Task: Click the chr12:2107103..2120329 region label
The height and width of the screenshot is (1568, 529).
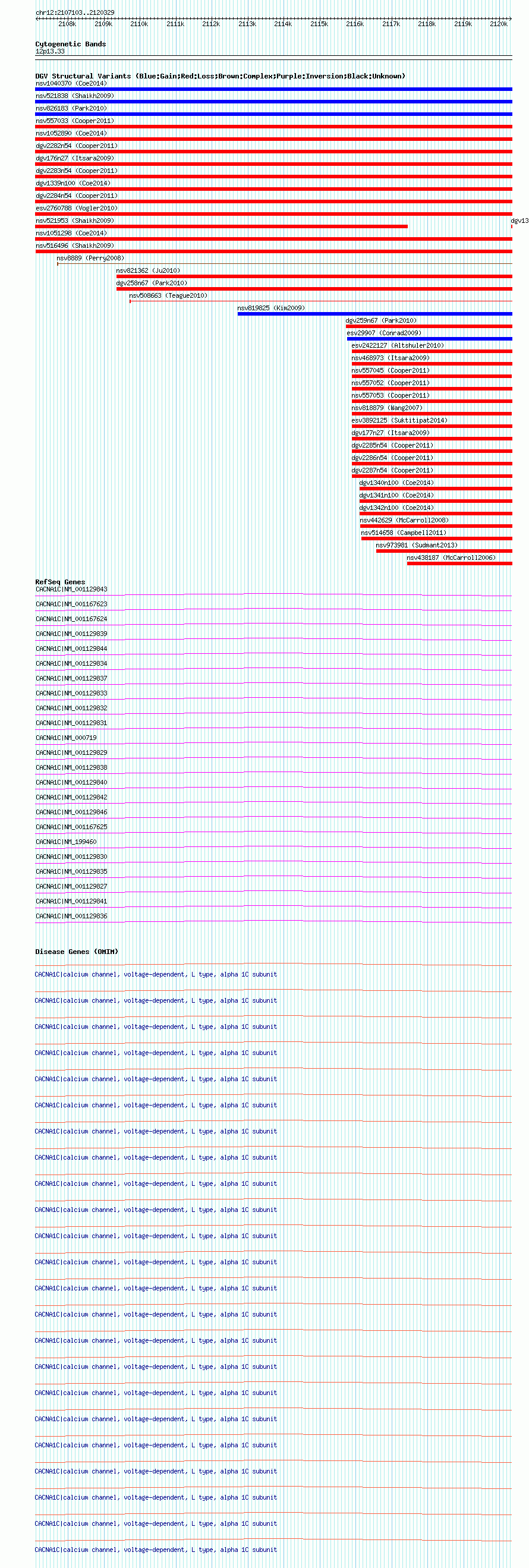Action: [x=75, y=12]
